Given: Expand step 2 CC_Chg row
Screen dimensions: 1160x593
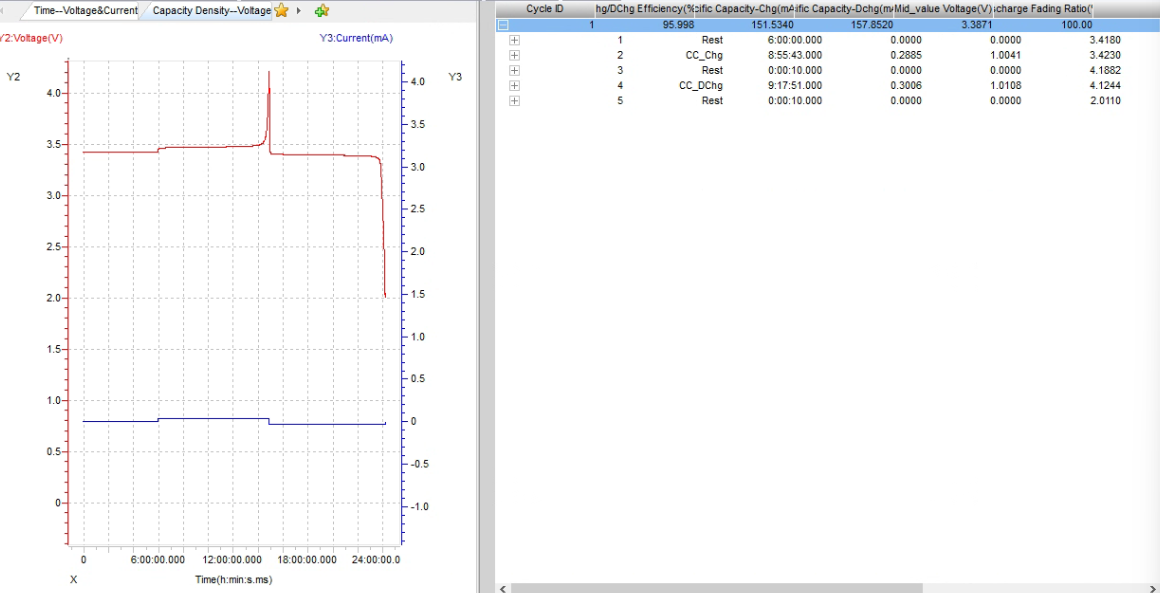Looking at the screenshot, I should [x=515, y=55].
